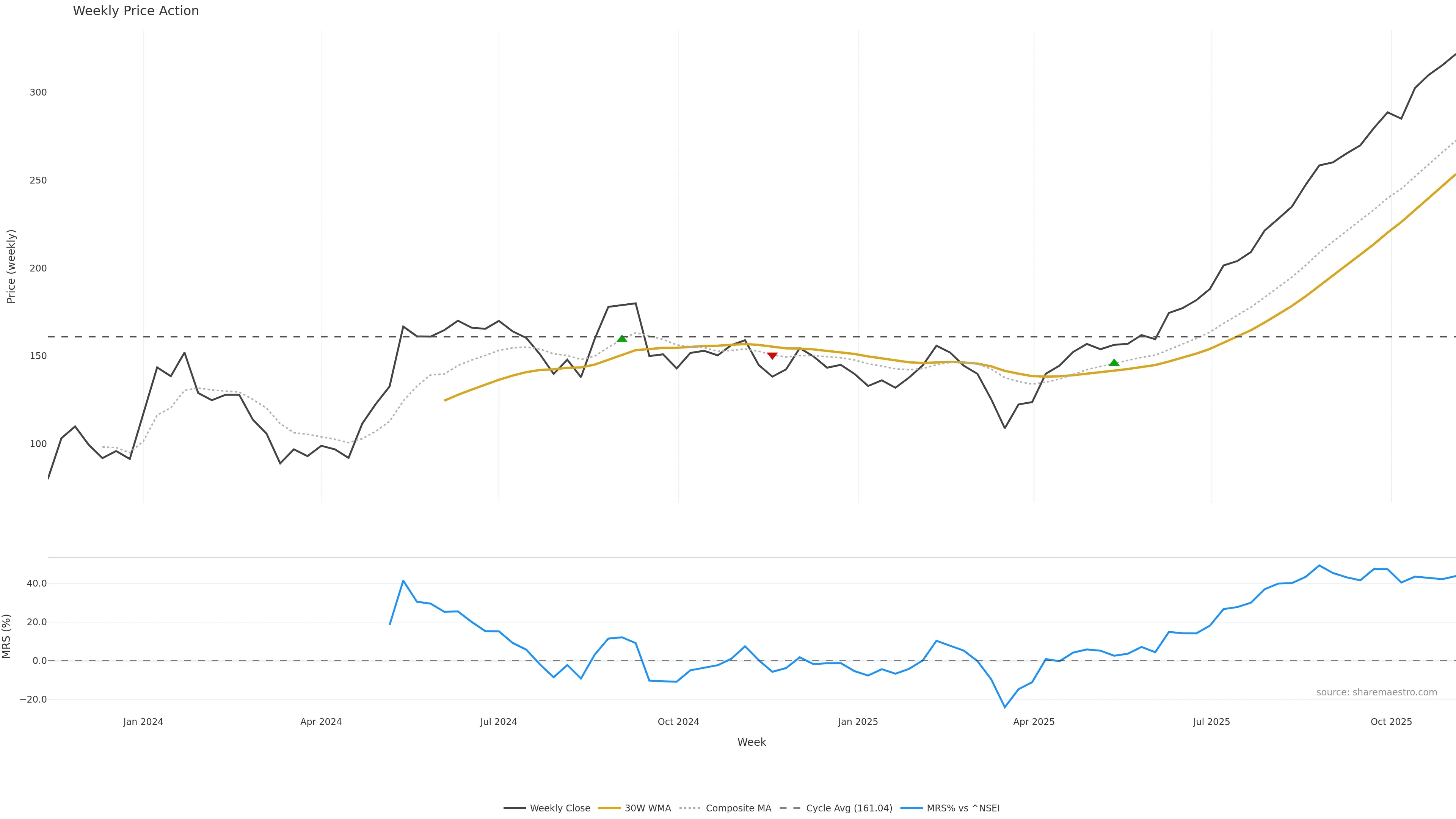Click the Oct 2024 x-axis label
The height and width of the screenshot is (819, 1456).
(x=678, y=722)
